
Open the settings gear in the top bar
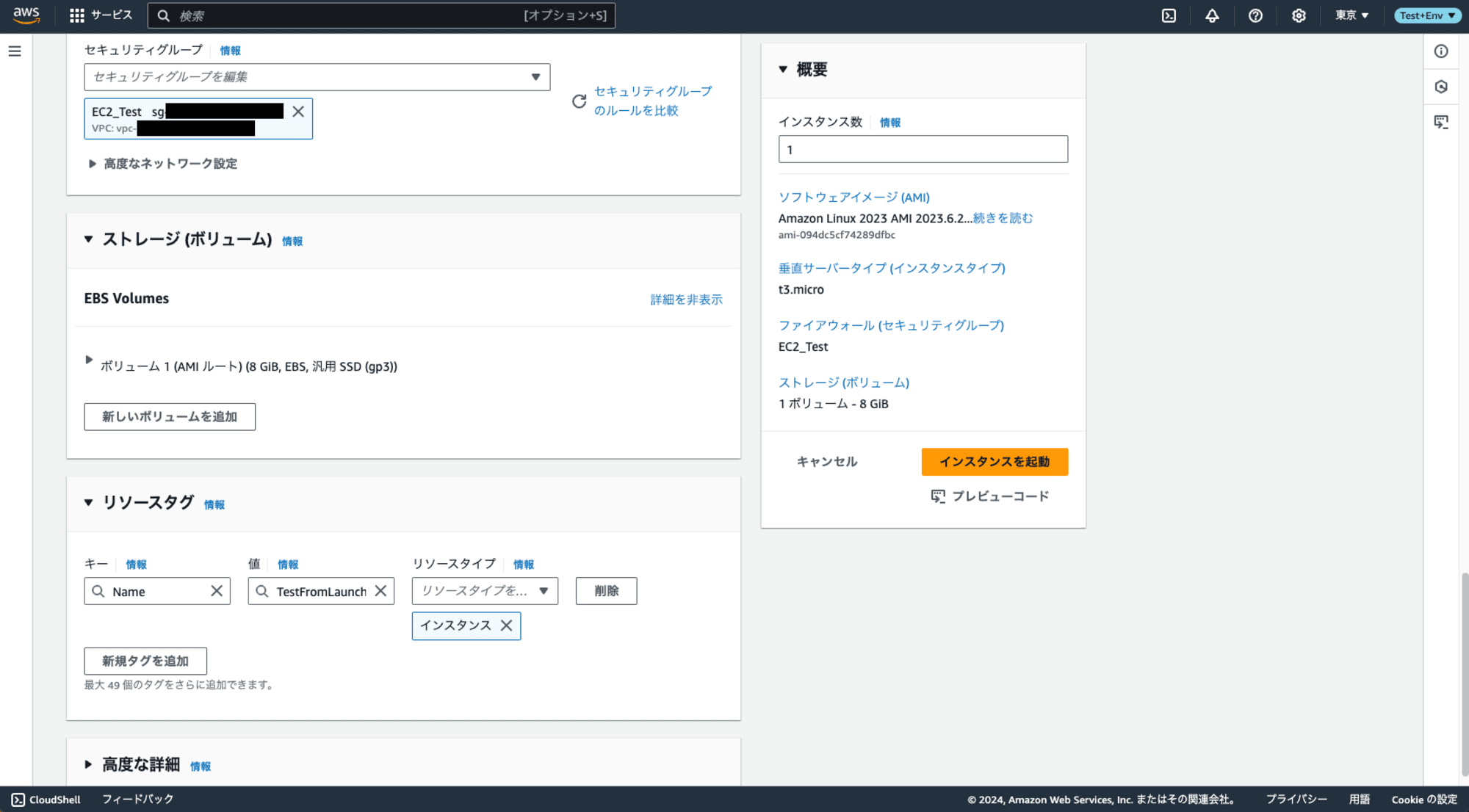point(1299,15)
